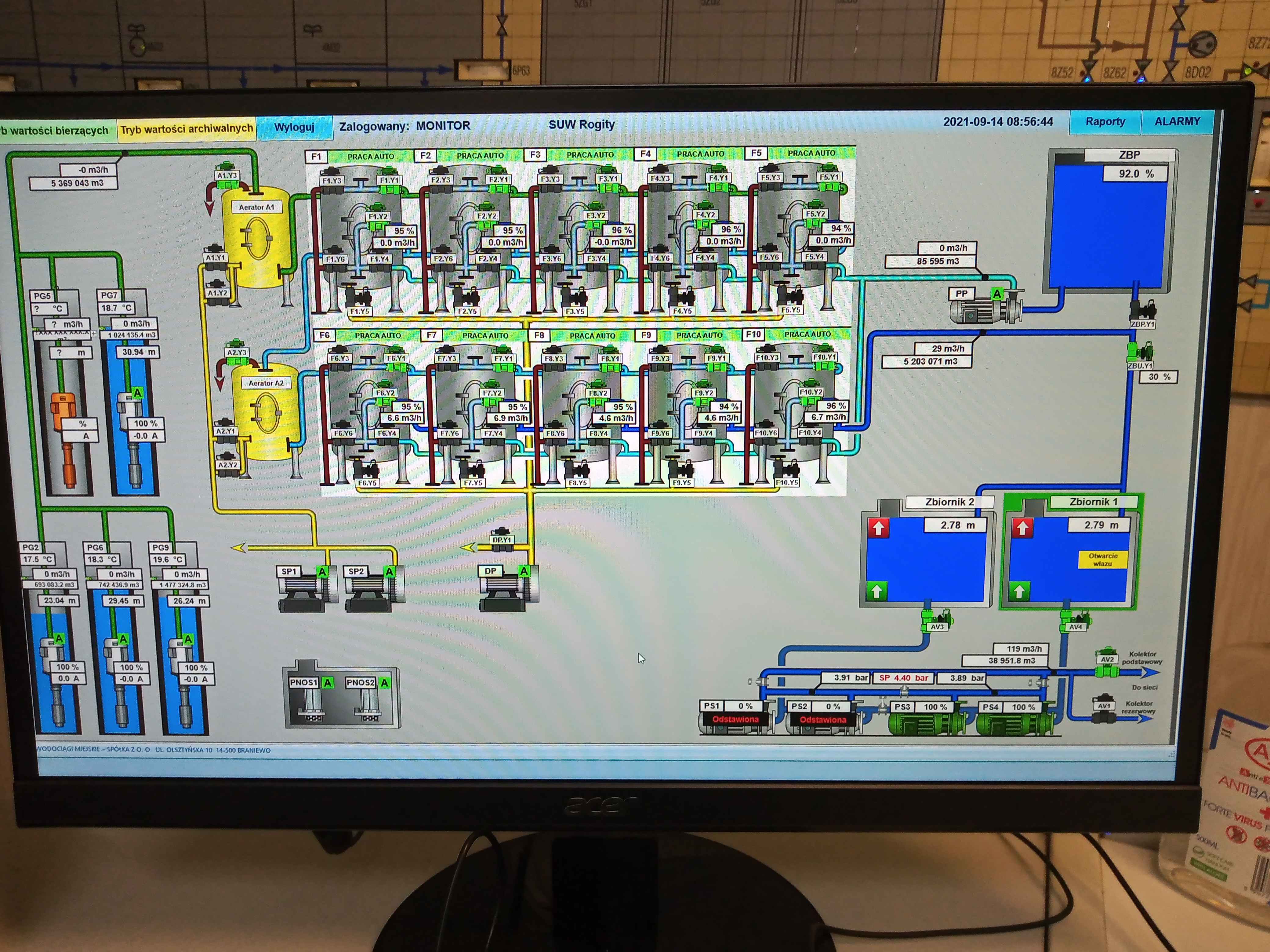Toggle auto mode indicator on PG7 pump
The image size is (1270, 952).
click(x=137, y=393)
